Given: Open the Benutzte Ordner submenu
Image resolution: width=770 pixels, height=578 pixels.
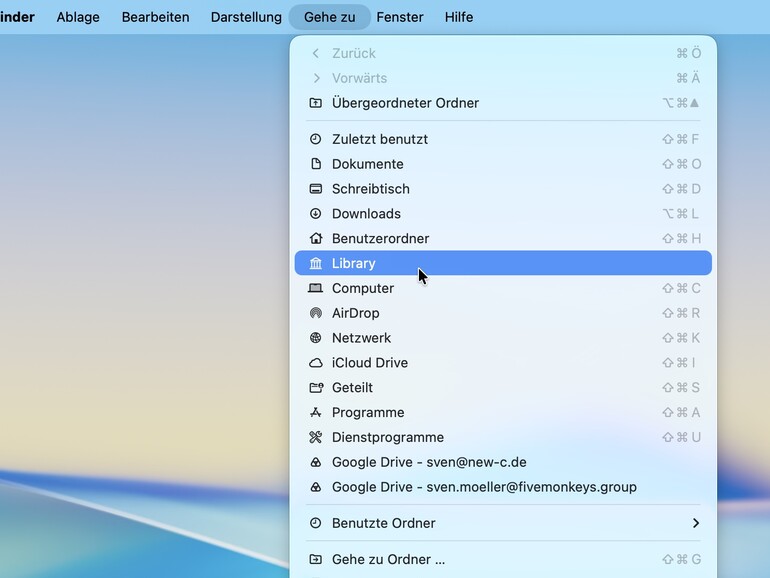Looking at the screenshot, I should coord(503,523).
